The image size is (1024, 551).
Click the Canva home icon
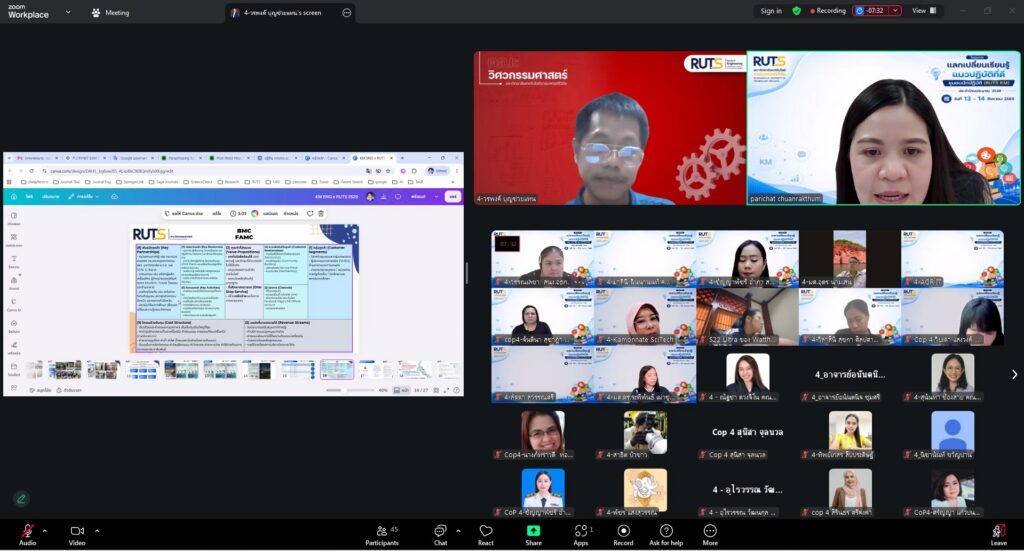pyautogui.click(x=14, y=196)
